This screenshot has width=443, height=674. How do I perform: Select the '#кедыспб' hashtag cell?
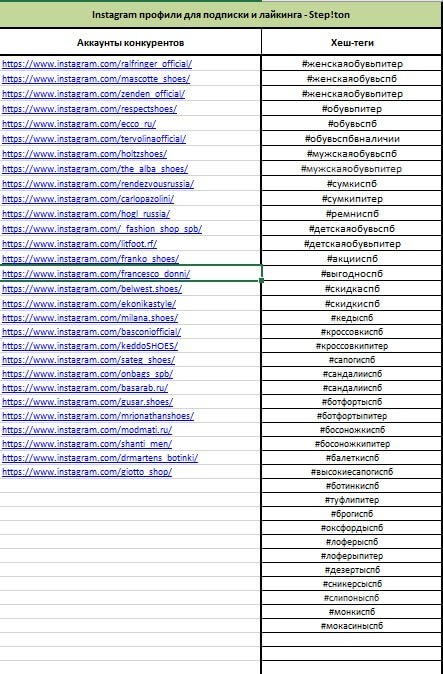click(x=352, y=318)
